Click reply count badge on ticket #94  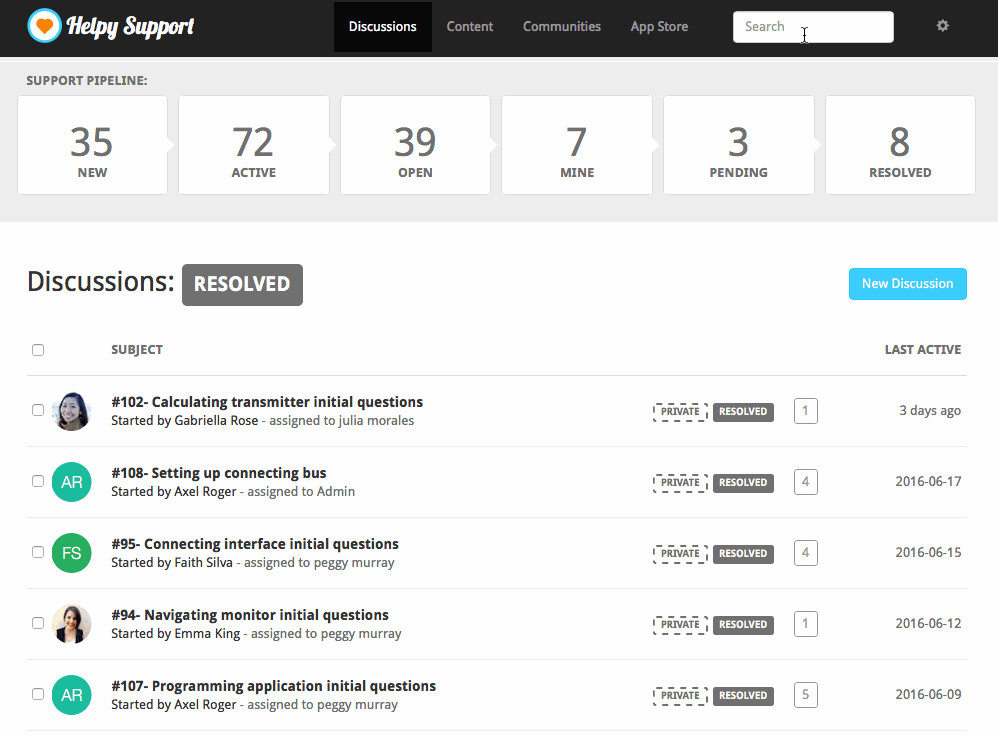pyautogui.click(x=806, y=624)
